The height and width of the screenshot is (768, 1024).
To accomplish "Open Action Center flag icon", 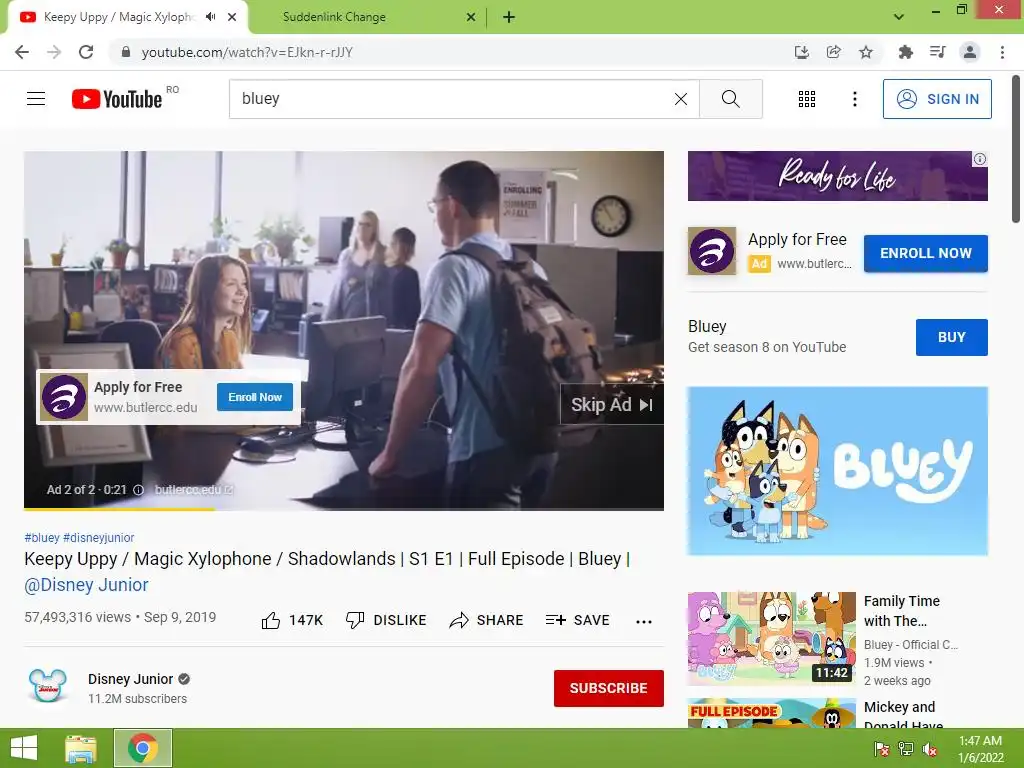I will coord(882,749).
